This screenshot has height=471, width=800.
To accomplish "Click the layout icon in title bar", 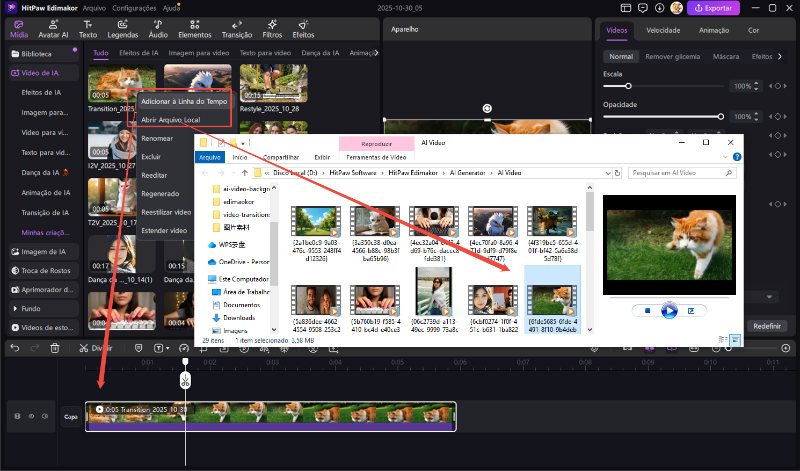I will point(626,8).
